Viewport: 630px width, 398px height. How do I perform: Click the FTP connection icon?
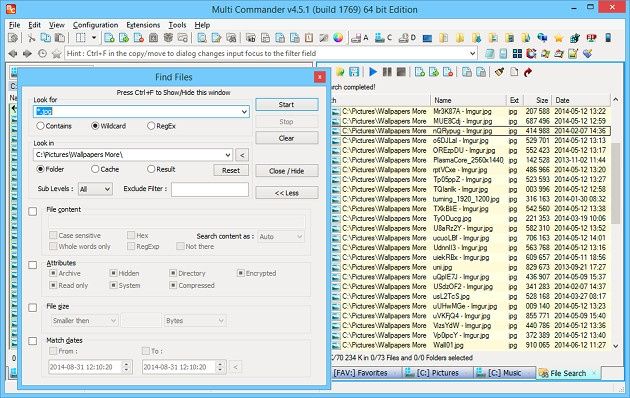[591, 38]
